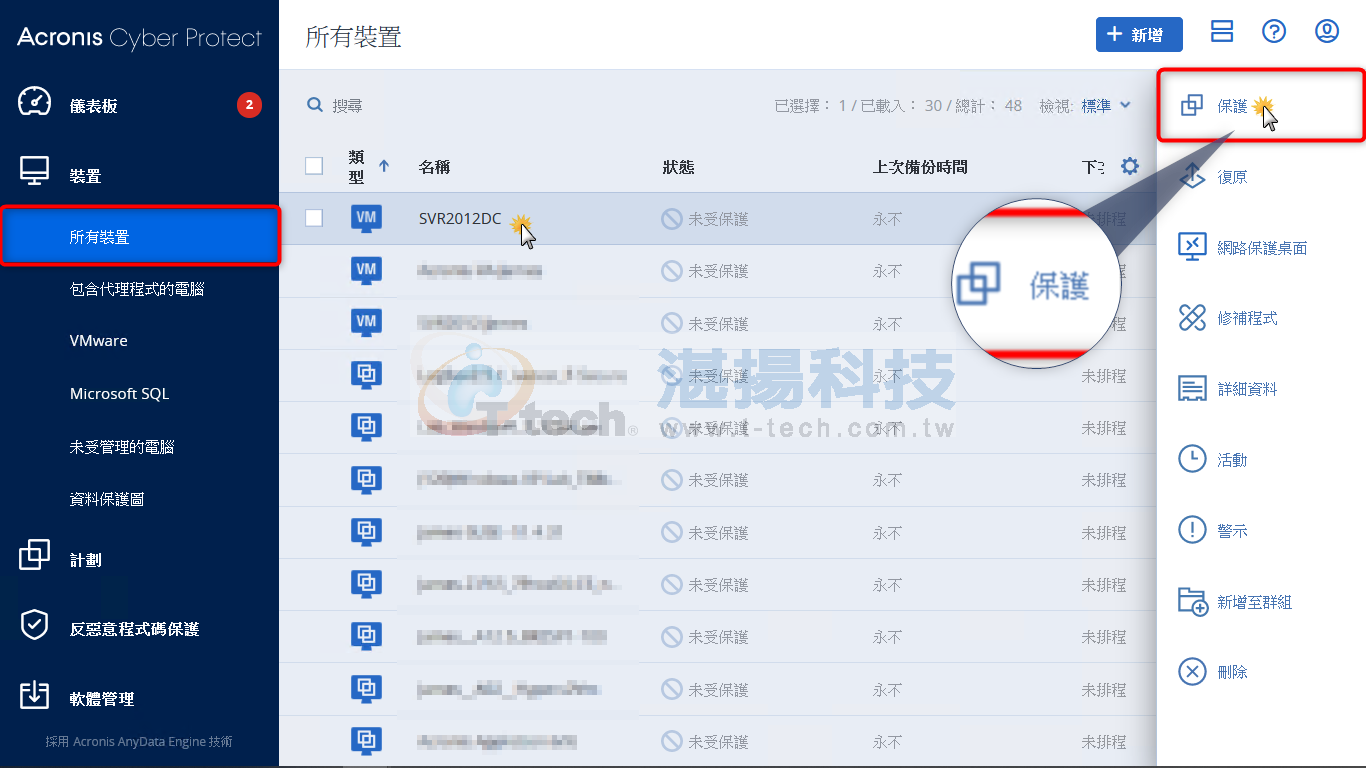Click the 活動 action label
The height and width of the screenshot is (768, 1366).
[x=1232, y=461]
